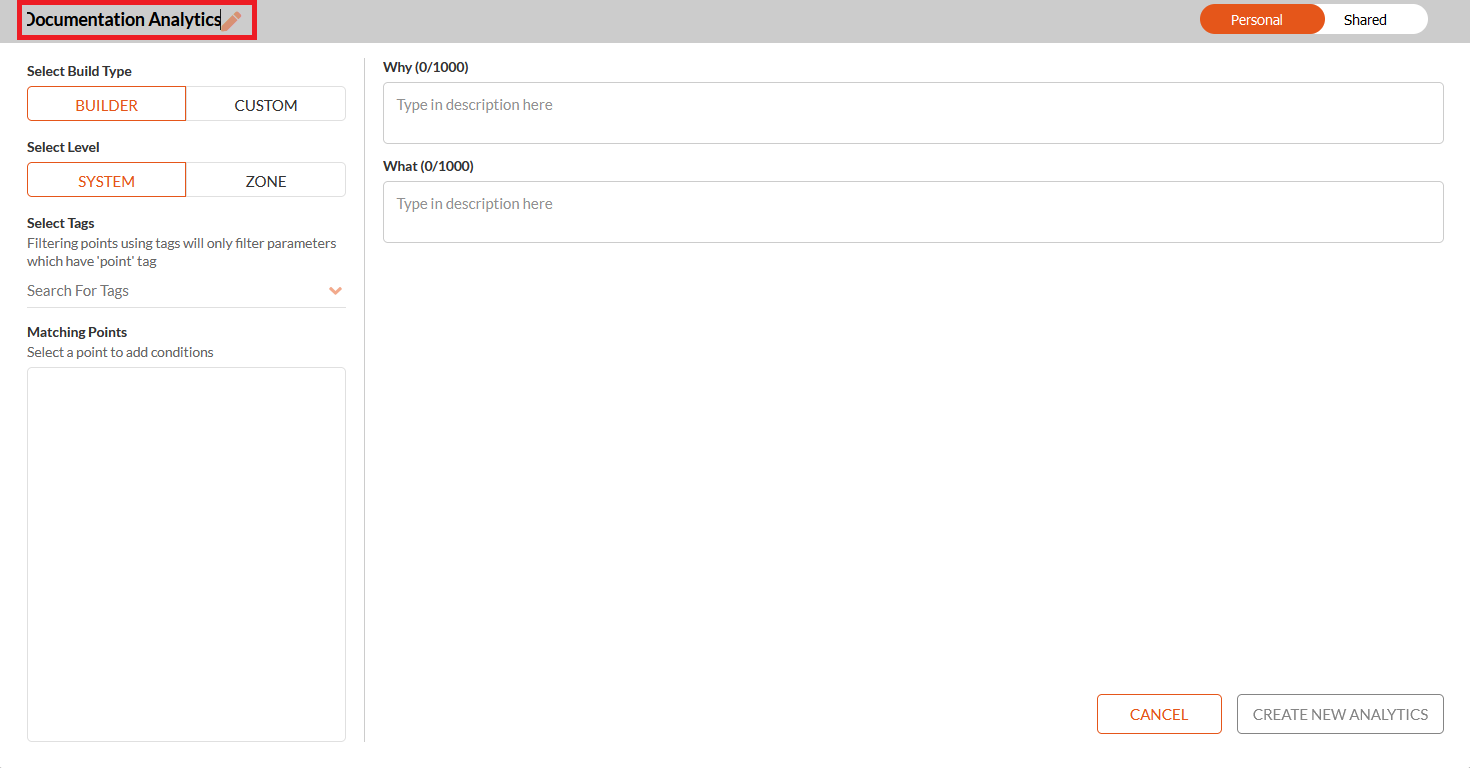The height and width of the screenshot is (768, 1470).
Task: Choose ZONE level
Action: click(x=266, y=180)
